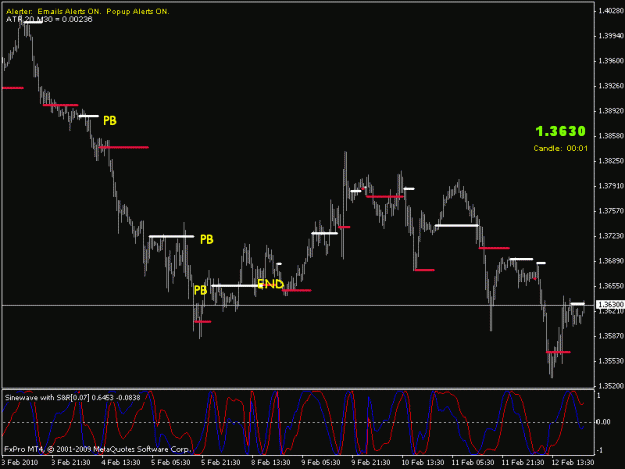Click the 1.40280 price axis label
Screen dimensions: 625x469
pos(611,11)
